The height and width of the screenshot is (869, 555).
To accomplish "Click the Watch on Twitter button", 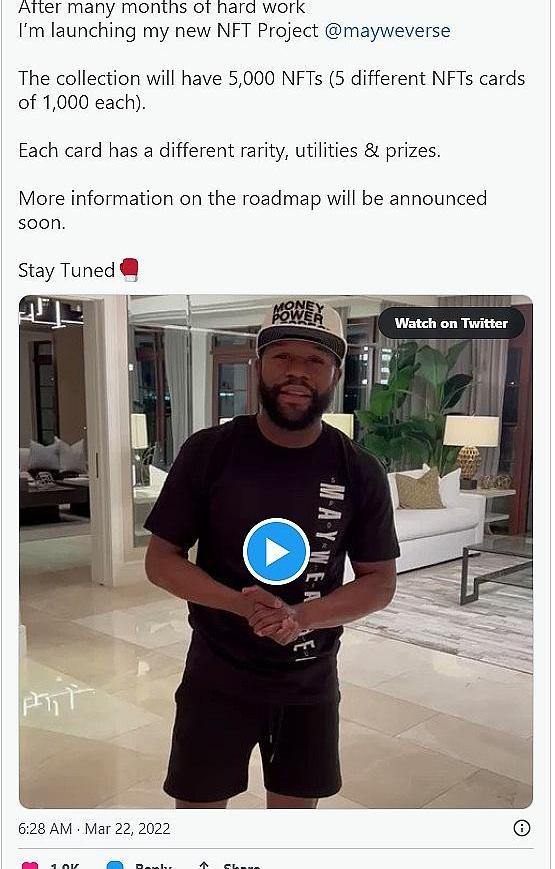I will coord(451,323).
